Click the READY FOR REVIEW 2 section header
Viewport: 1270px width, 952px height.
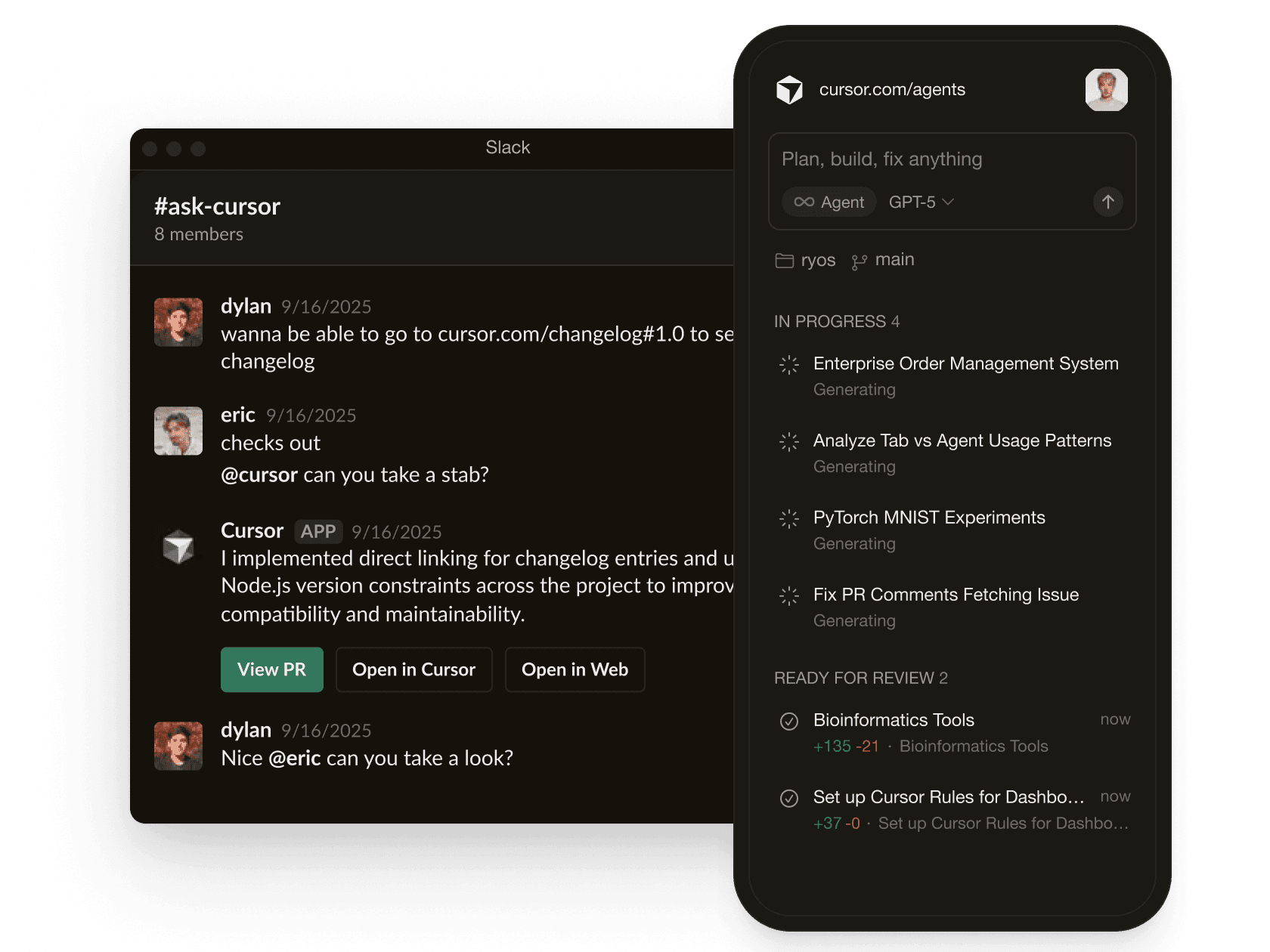point(860,678)
